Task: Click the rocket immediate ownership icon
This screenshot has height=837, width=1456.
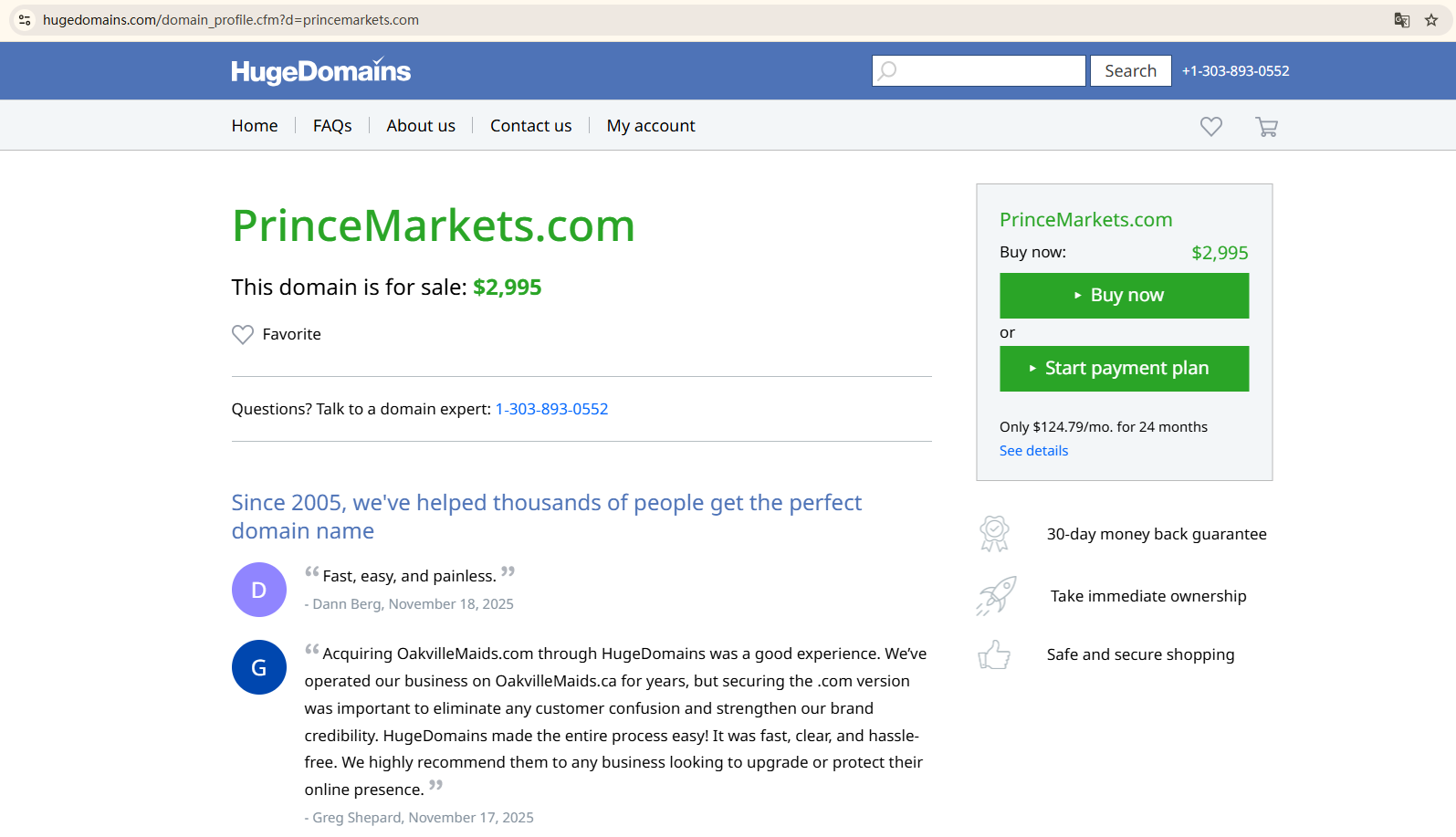Action: click(995, 596)
